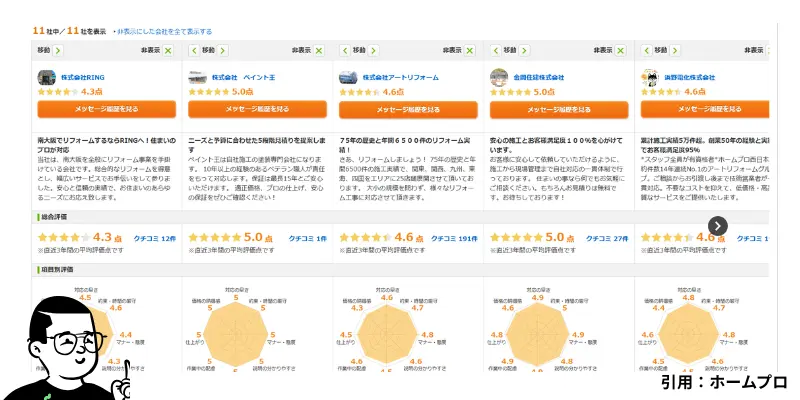The image size is (800, 400).
Task: Click the rightmost company's radar chart
Action: [x=688, y=335]
